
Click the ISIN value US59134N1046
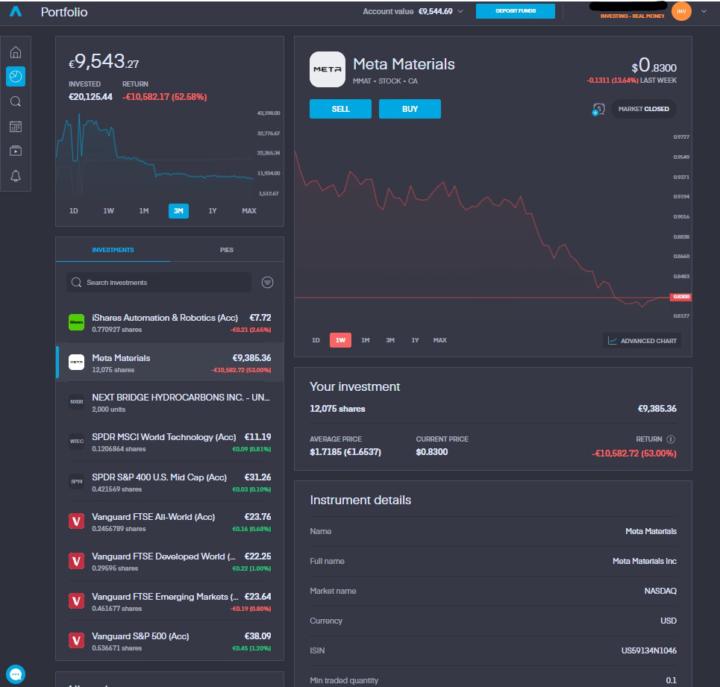[x=648, y=650]
